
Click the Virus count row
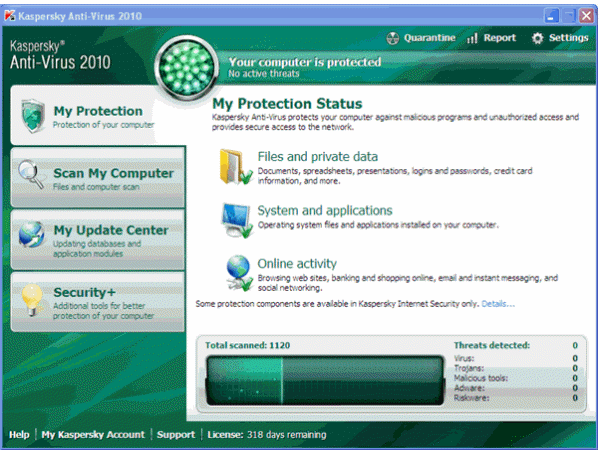[515, 359]
